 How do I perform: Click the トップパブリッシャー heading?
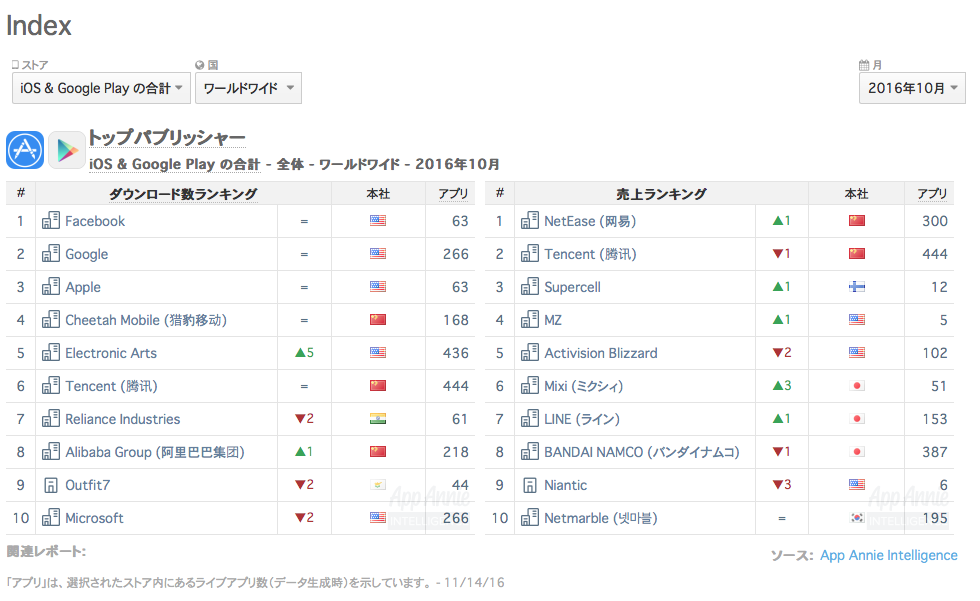[166, 137]
